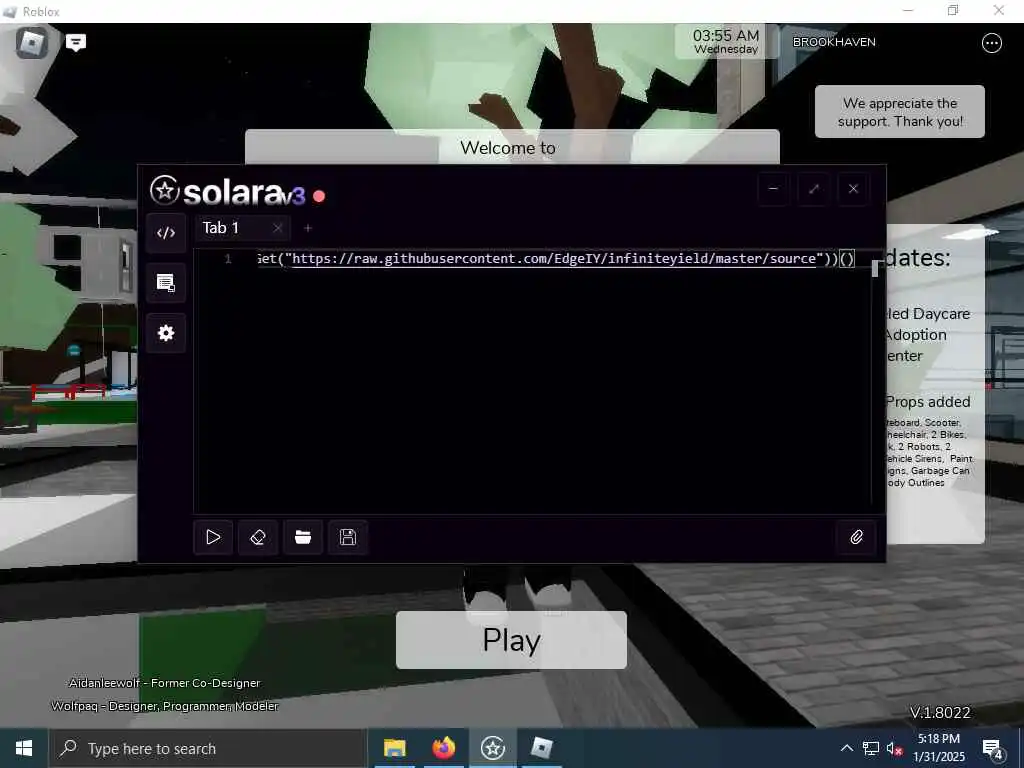Switch to Roblox in the taskbar

coord(541,748)
